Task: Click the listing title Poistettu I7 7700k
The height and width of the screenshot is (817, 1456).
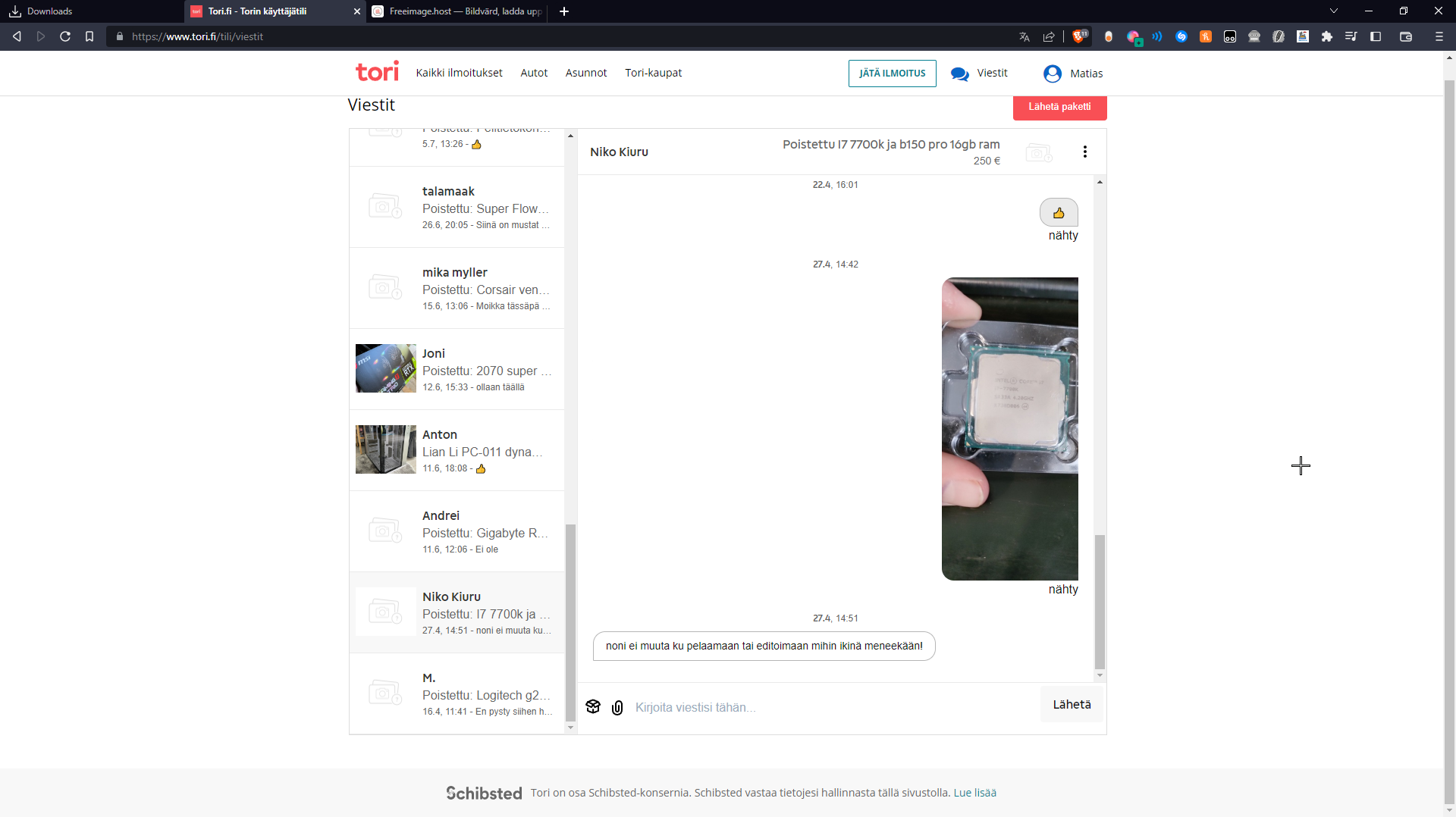Action: [x=891, y=144]
